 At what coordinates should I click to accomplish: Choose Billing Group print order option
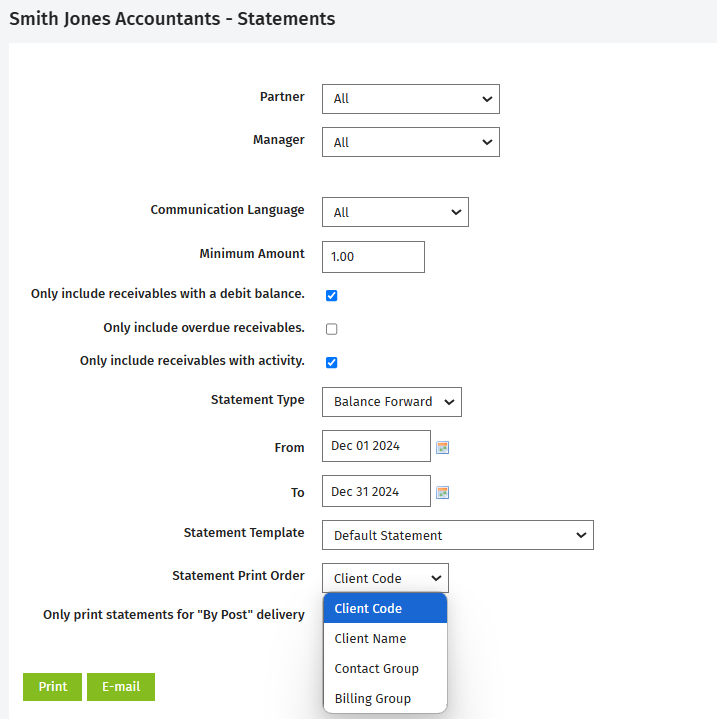click(385, 698)
